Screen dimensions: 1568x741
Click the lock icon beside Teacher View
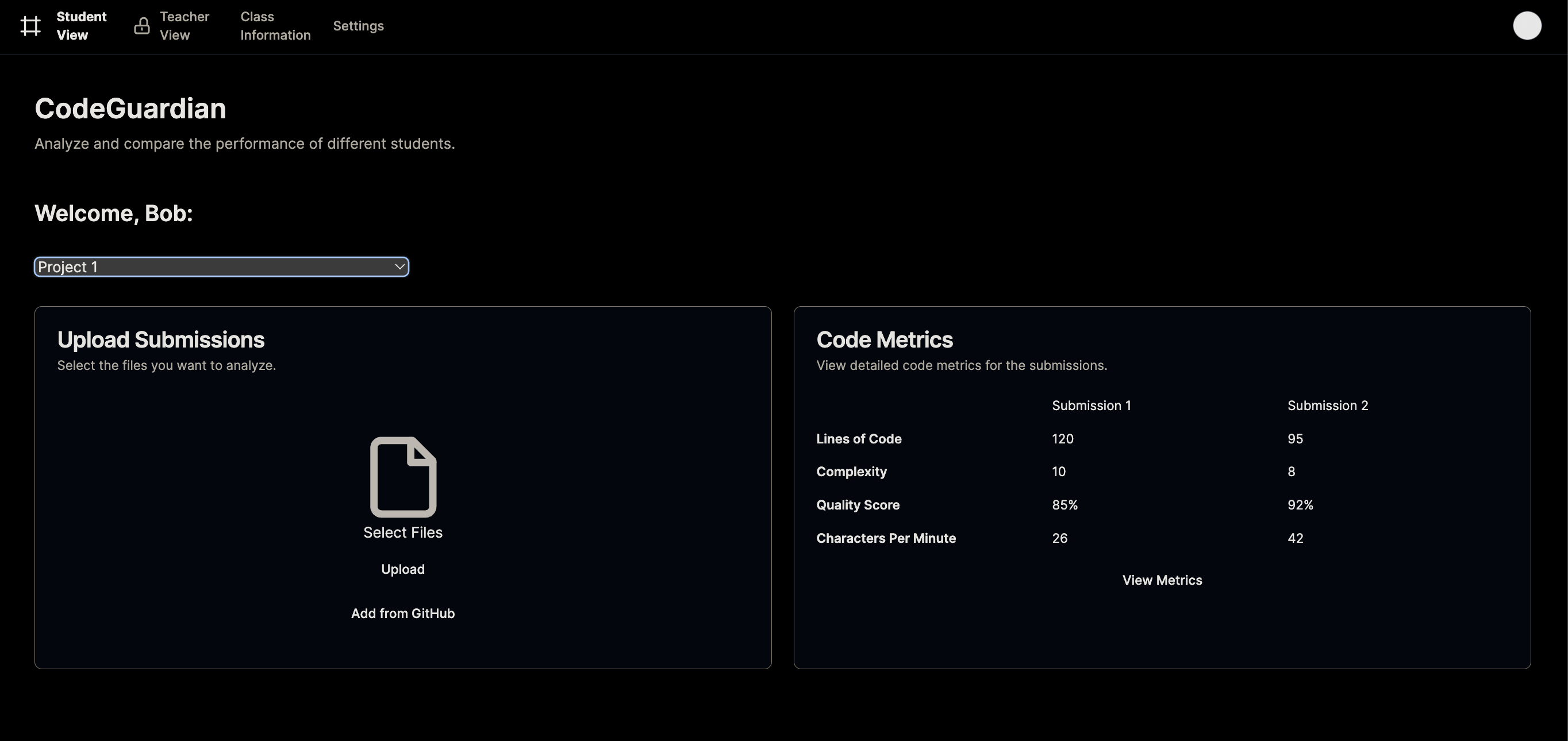coord(142,26)
